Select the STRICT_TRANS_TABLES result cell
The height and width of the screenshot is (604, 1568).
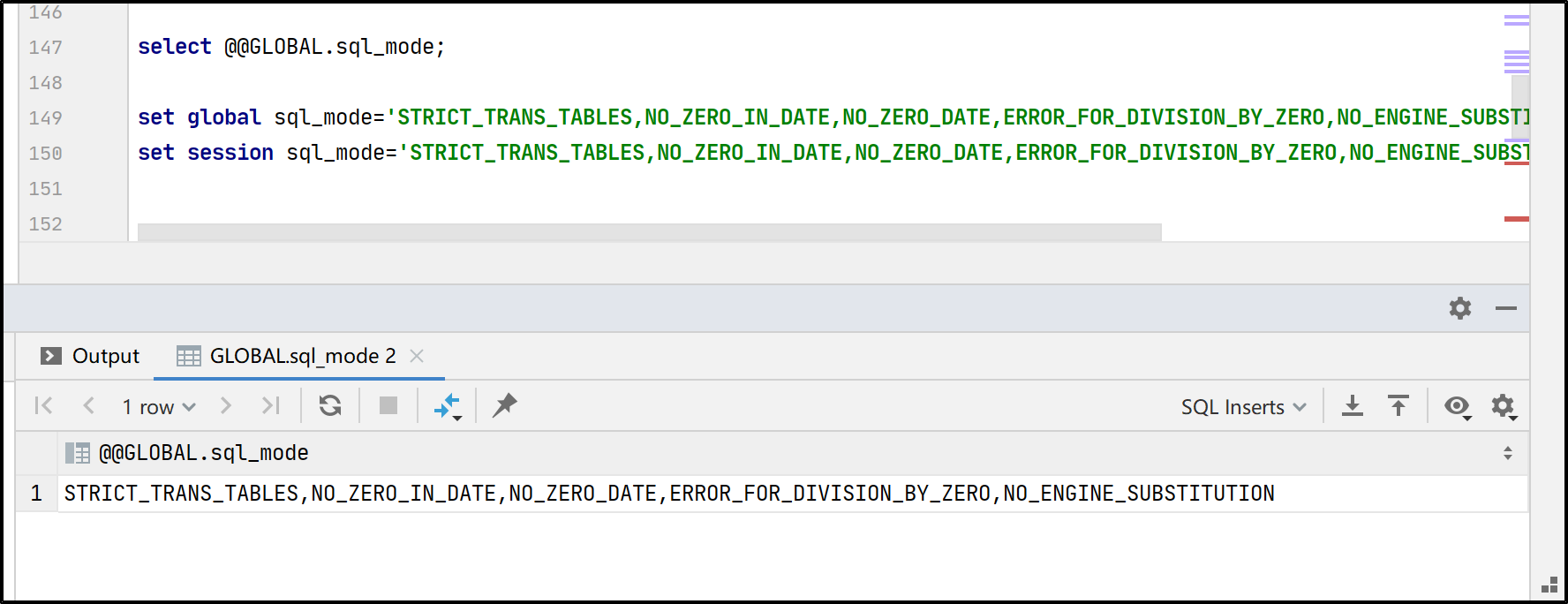pyautogui.click(x=669, y=494)
